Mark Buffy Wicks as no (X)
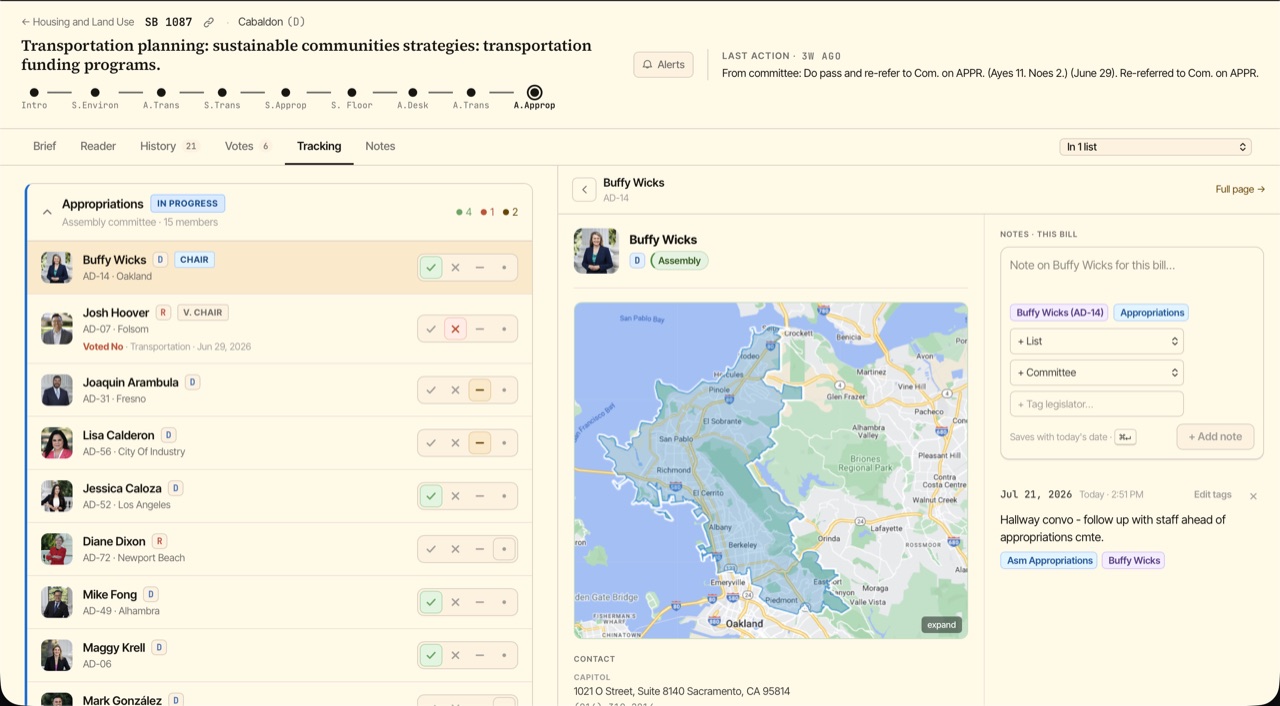Image resolution: width=1280 pixels, height=706 pixels. pyautogui.click(x=455, y=268)
